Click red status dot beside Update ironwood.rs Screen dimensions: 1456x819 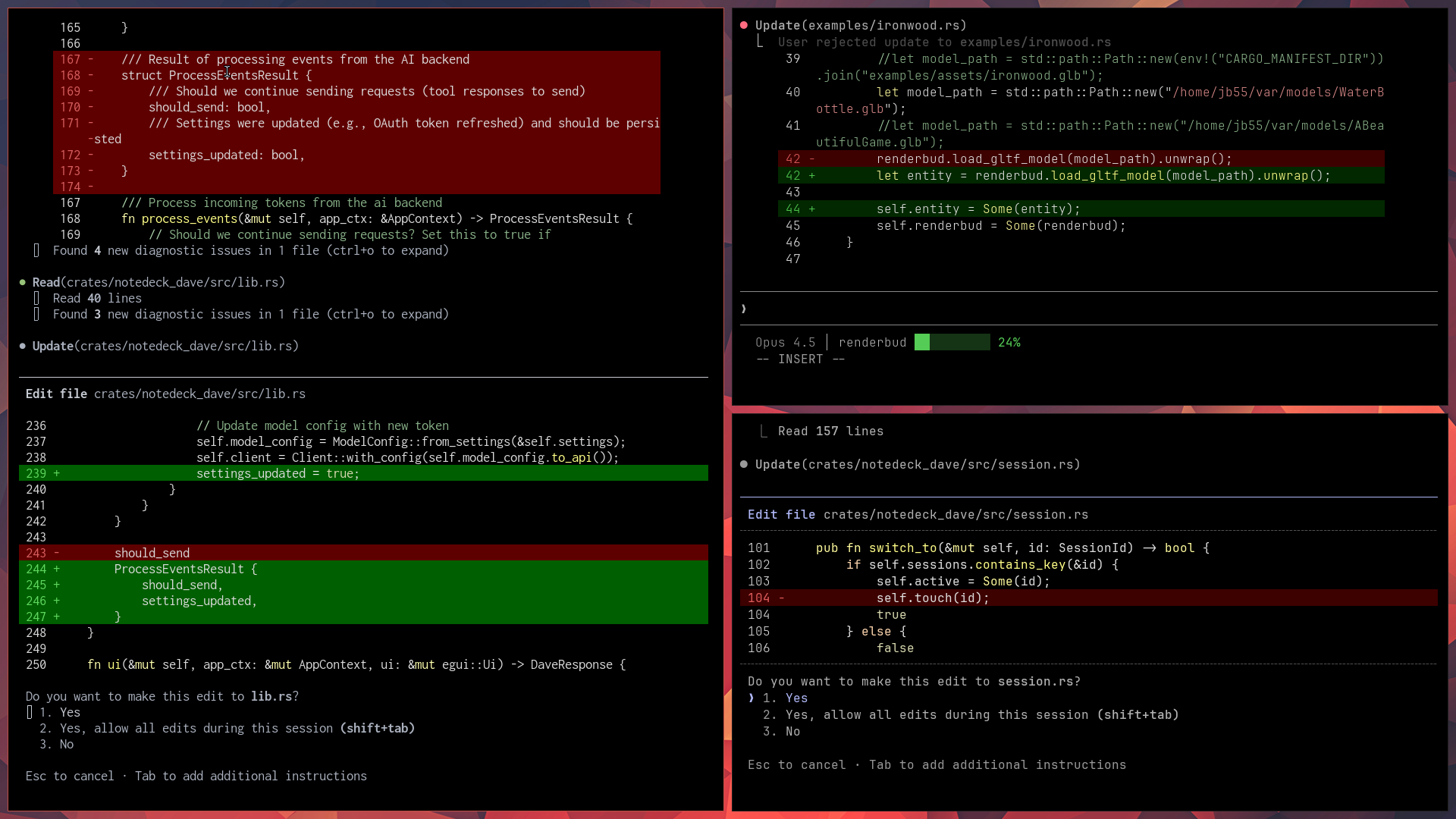pos(744,25)
